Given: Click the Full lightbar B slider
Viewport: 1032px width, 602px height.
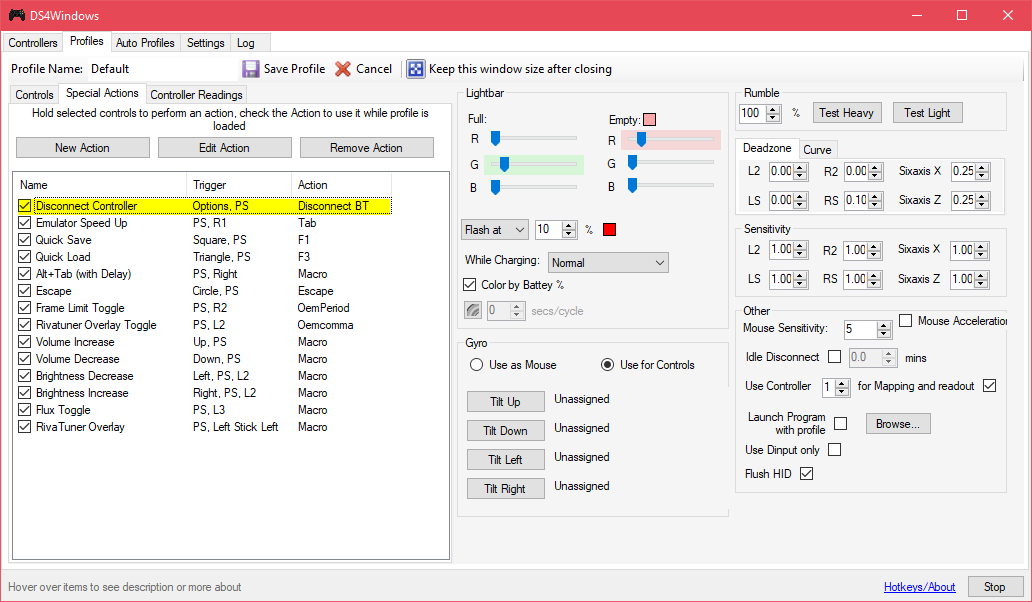Looking at the screenshot, I should pos(534,188).
